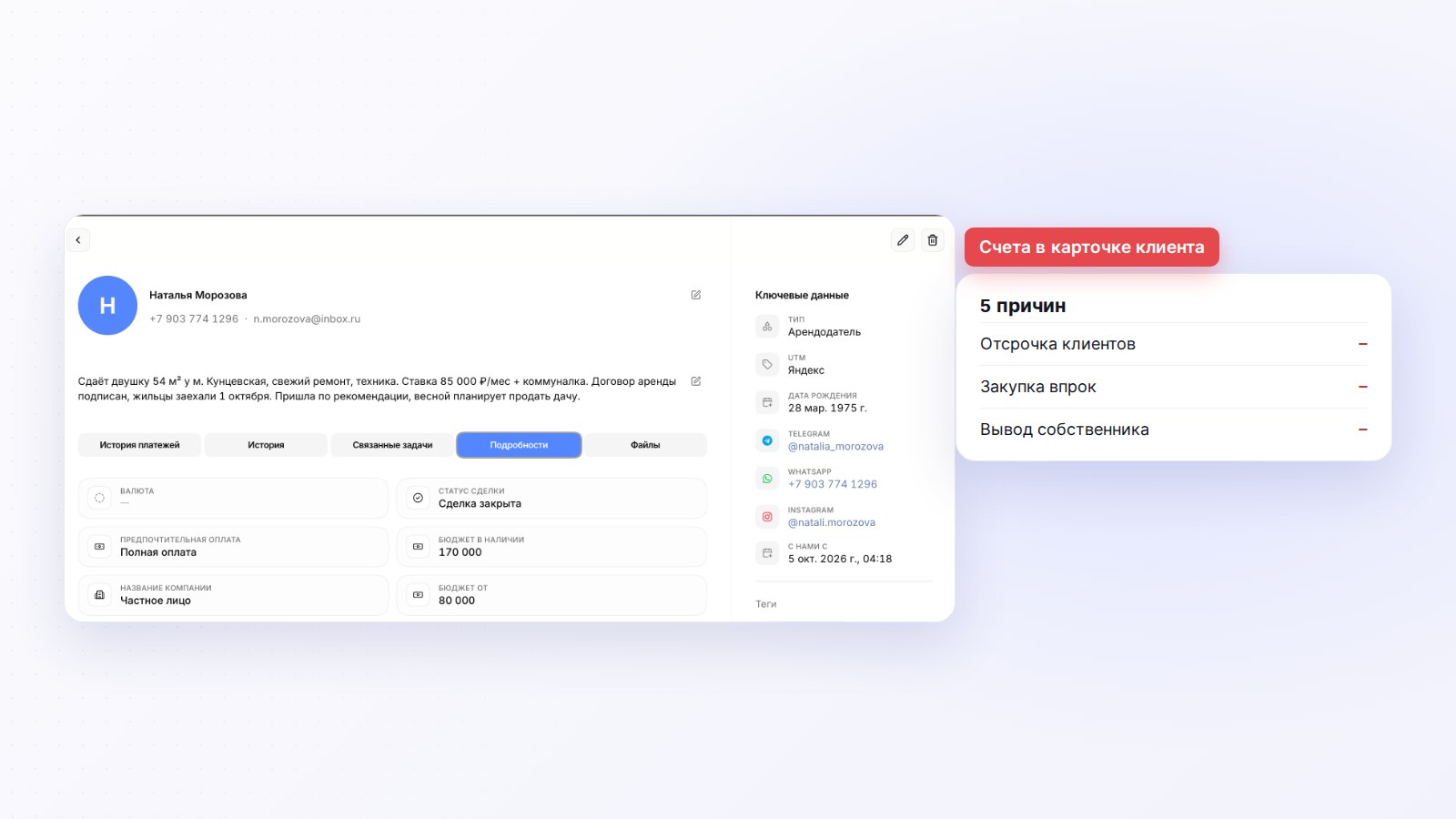The height and width of the screenshot is (819, 1456).
Task: Click the 5 причин heading
Action: click(1023, 306)
